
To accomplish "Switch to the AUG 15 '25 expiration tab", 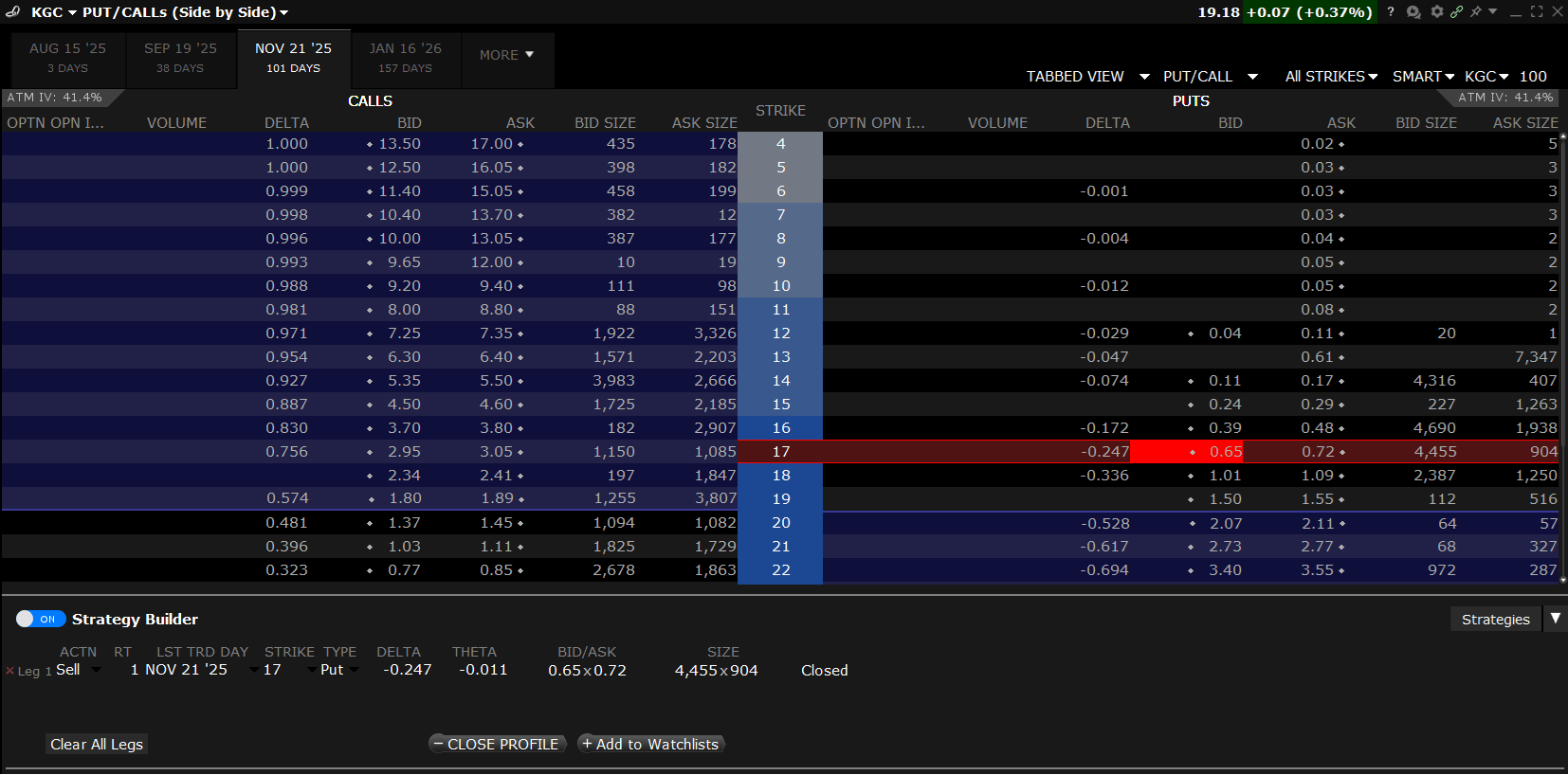I will tap(67, 58).
